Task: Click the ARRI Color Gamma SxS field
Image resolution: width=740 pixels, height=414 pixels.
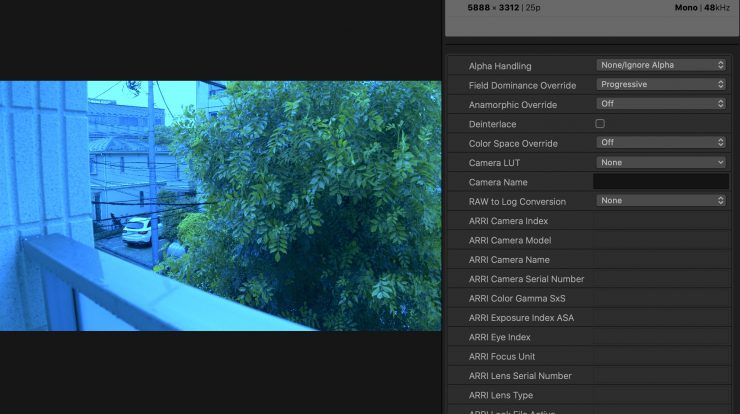Action: (661, 299)
